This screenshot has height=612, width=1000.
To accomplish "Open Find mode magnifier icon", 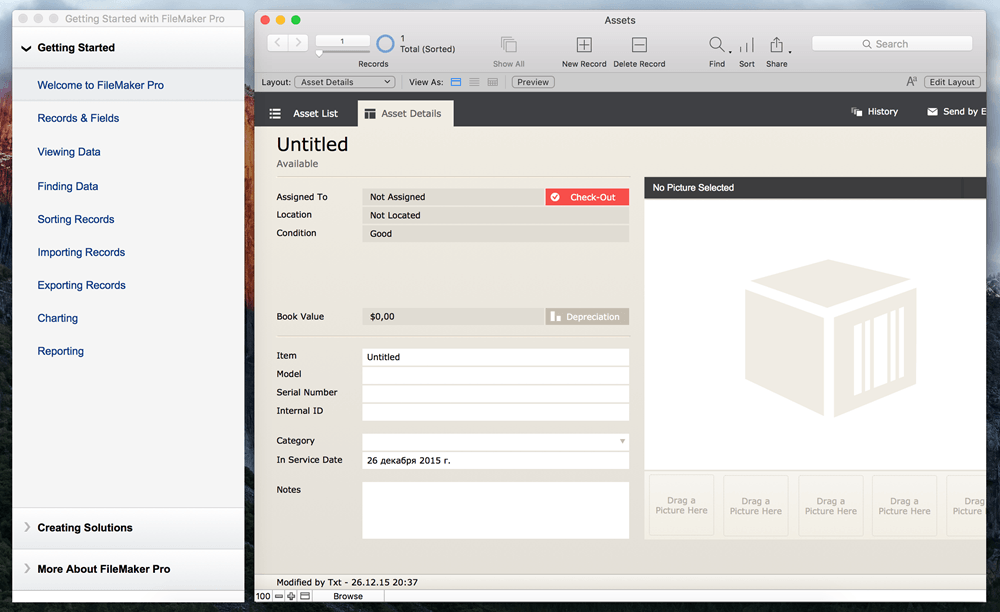I will [717, 44].
